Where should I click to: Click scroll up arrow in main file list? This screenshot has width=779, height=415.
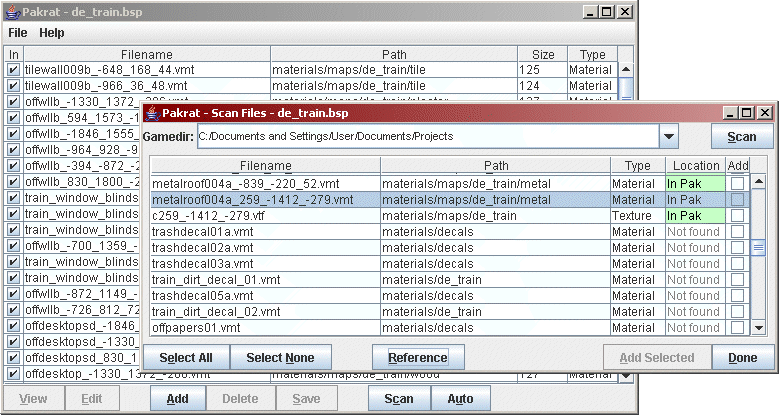(626, 70)
